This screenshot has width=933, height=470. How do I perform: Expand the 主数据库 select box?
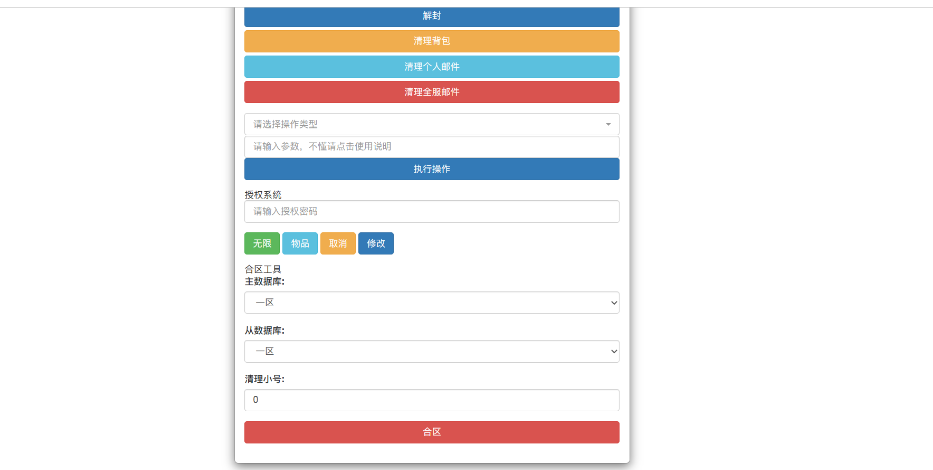431,302
